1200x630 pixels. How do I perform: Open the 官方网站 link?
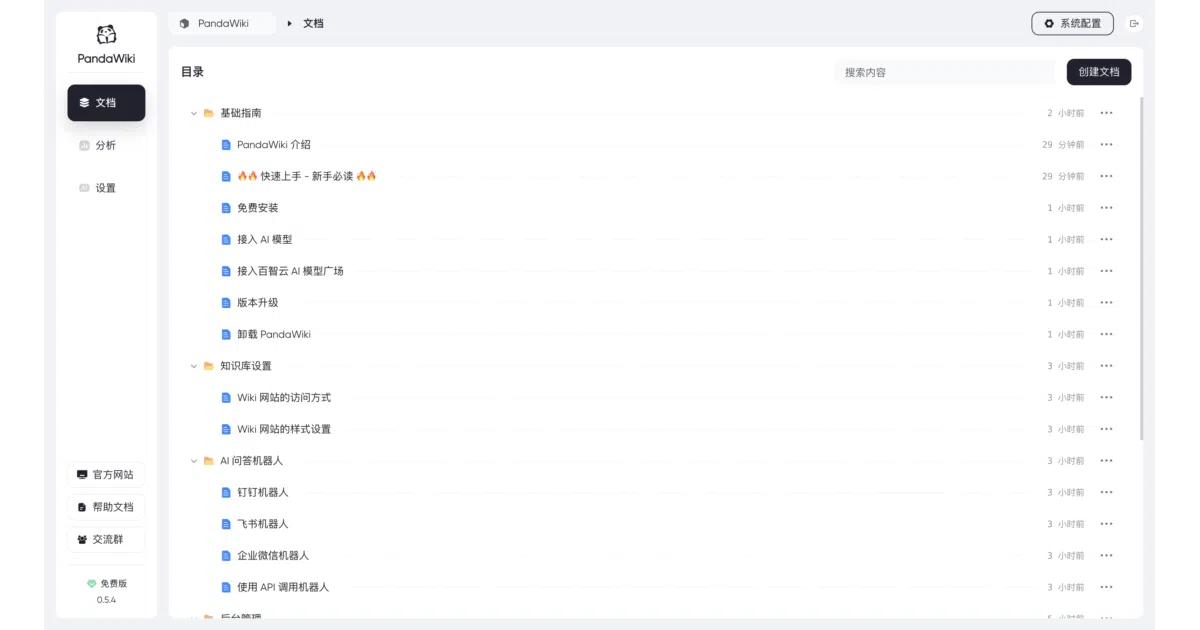[x=106, y=474]
